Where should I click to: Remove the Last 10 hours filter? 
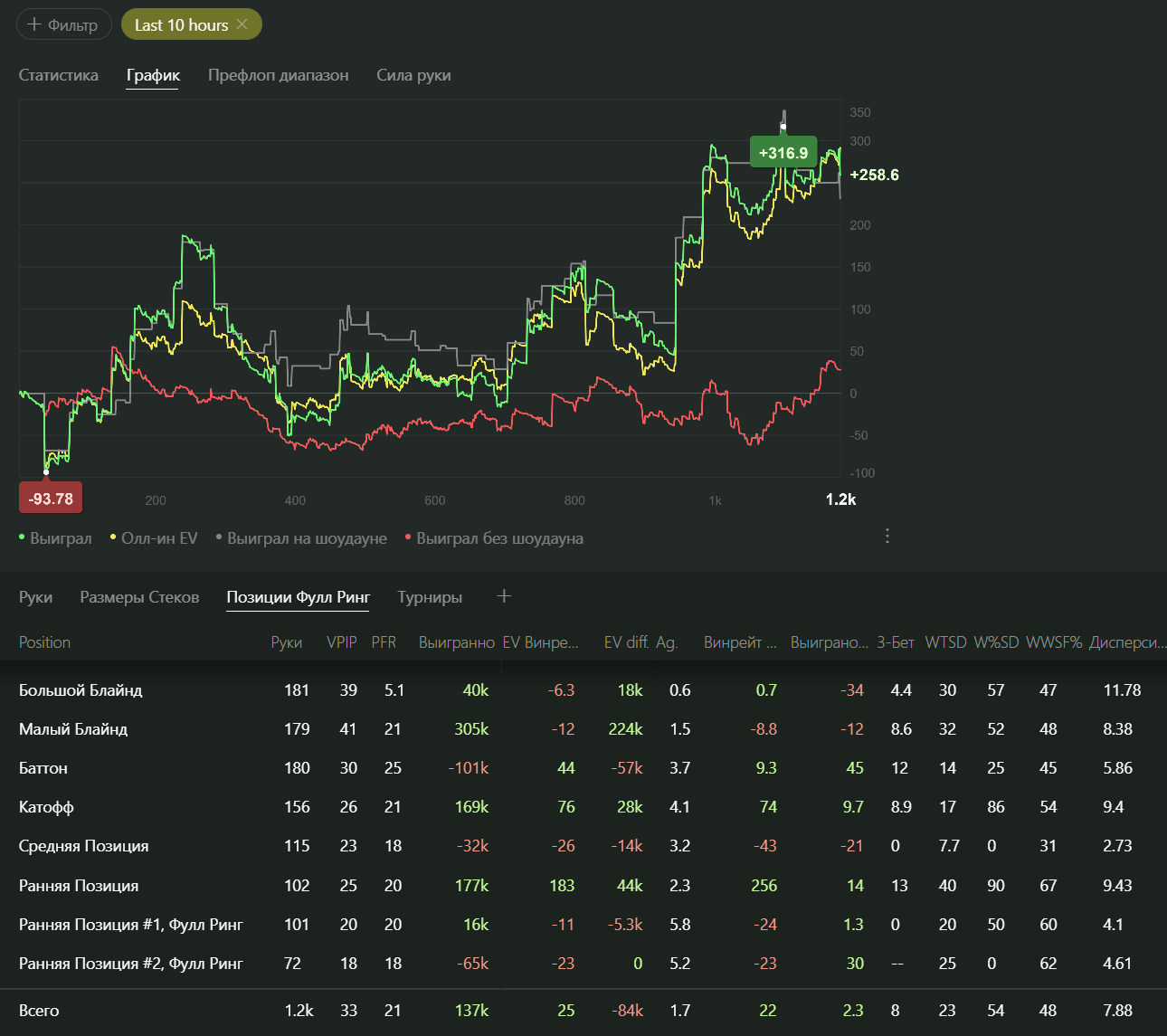click(x=242, y=24)
